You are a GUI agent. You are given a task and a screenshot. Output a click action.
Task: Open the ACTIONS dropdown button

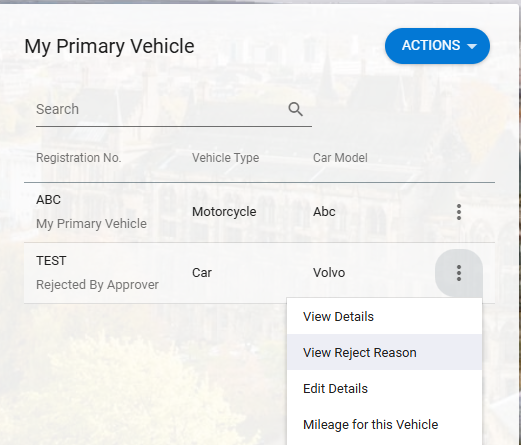click(437, 46)
